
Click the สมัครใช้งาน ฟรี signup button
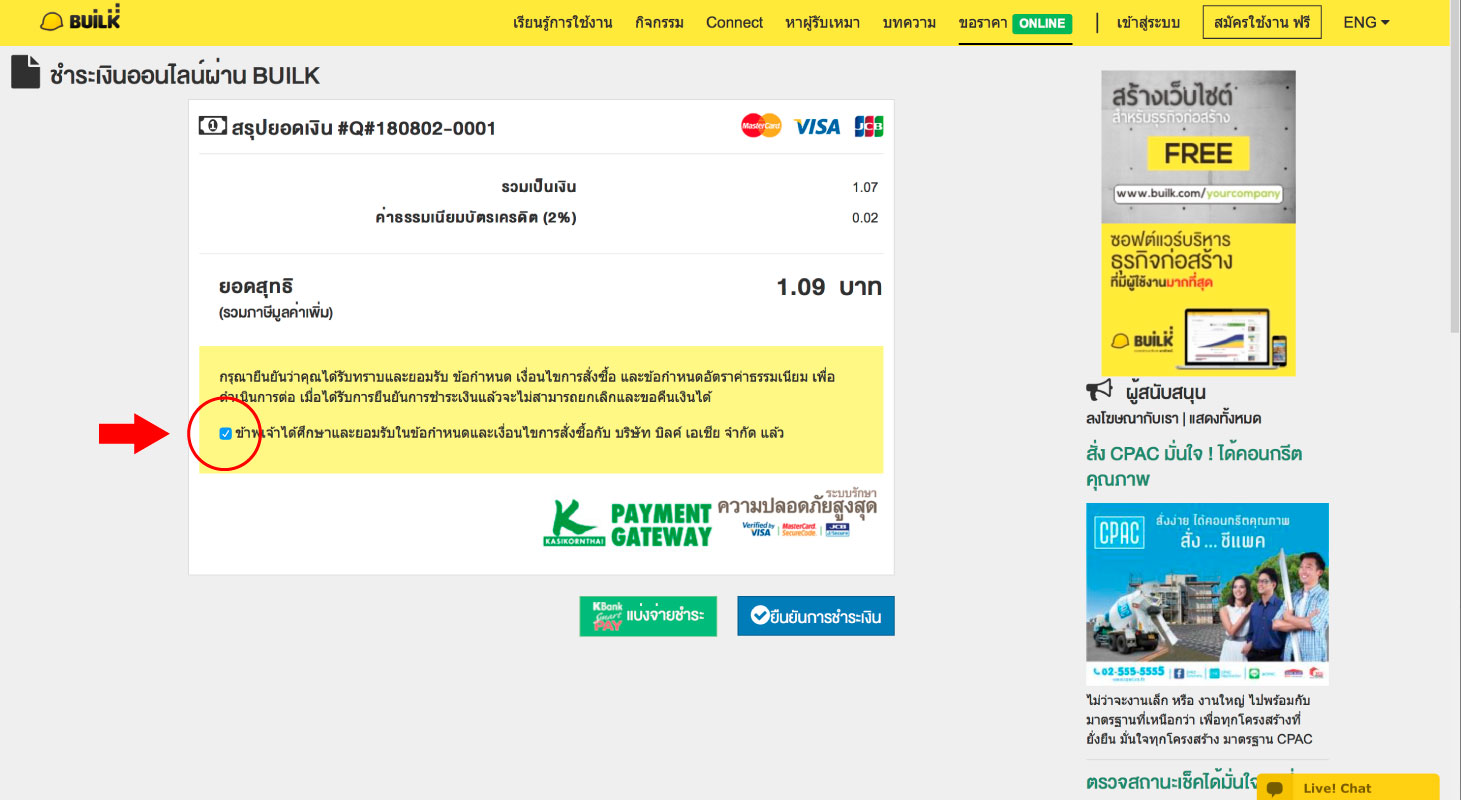pos(1261,22)
